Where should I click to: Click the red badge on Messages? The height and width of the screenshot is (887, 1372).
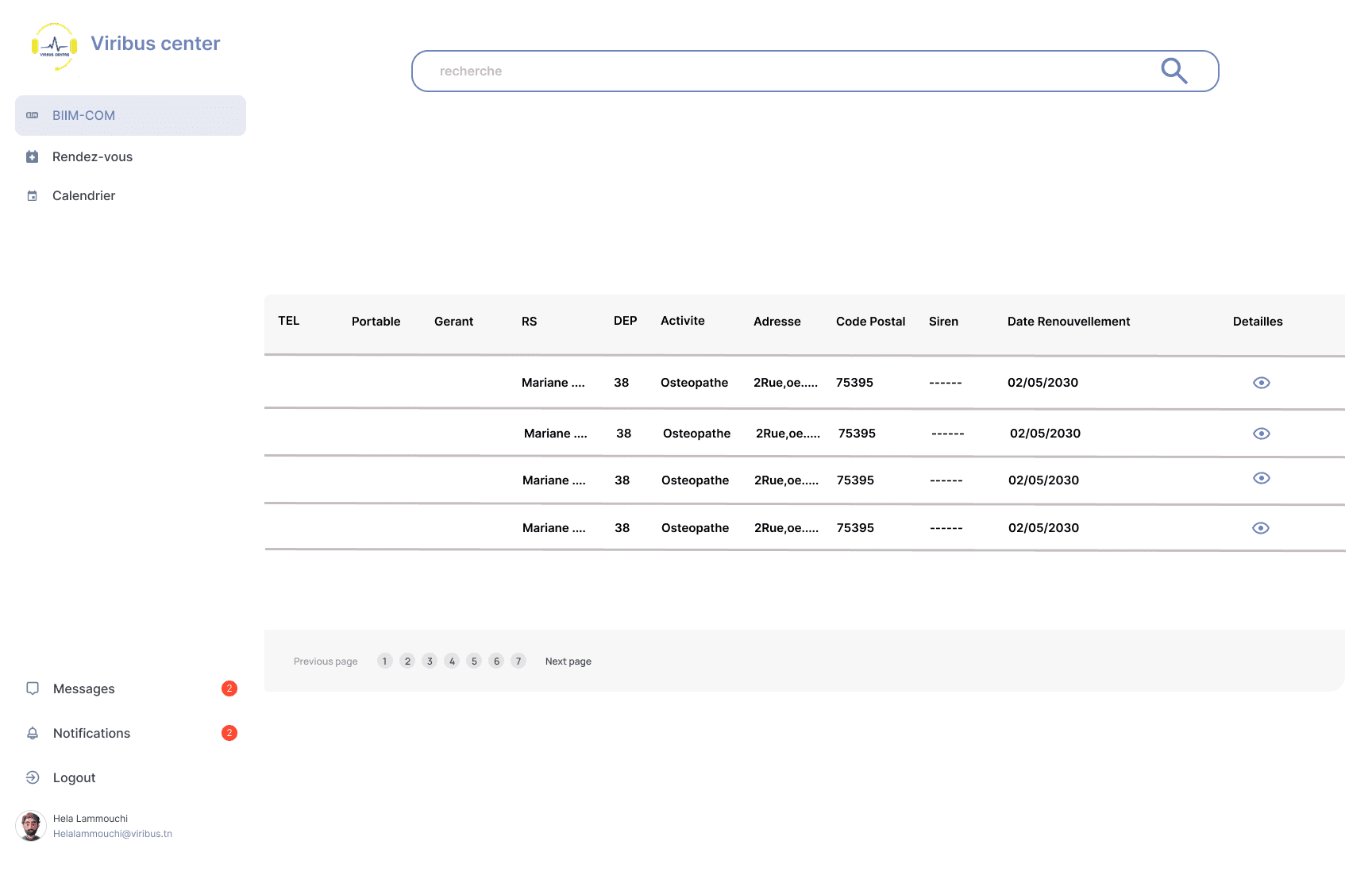pos(229,688)
